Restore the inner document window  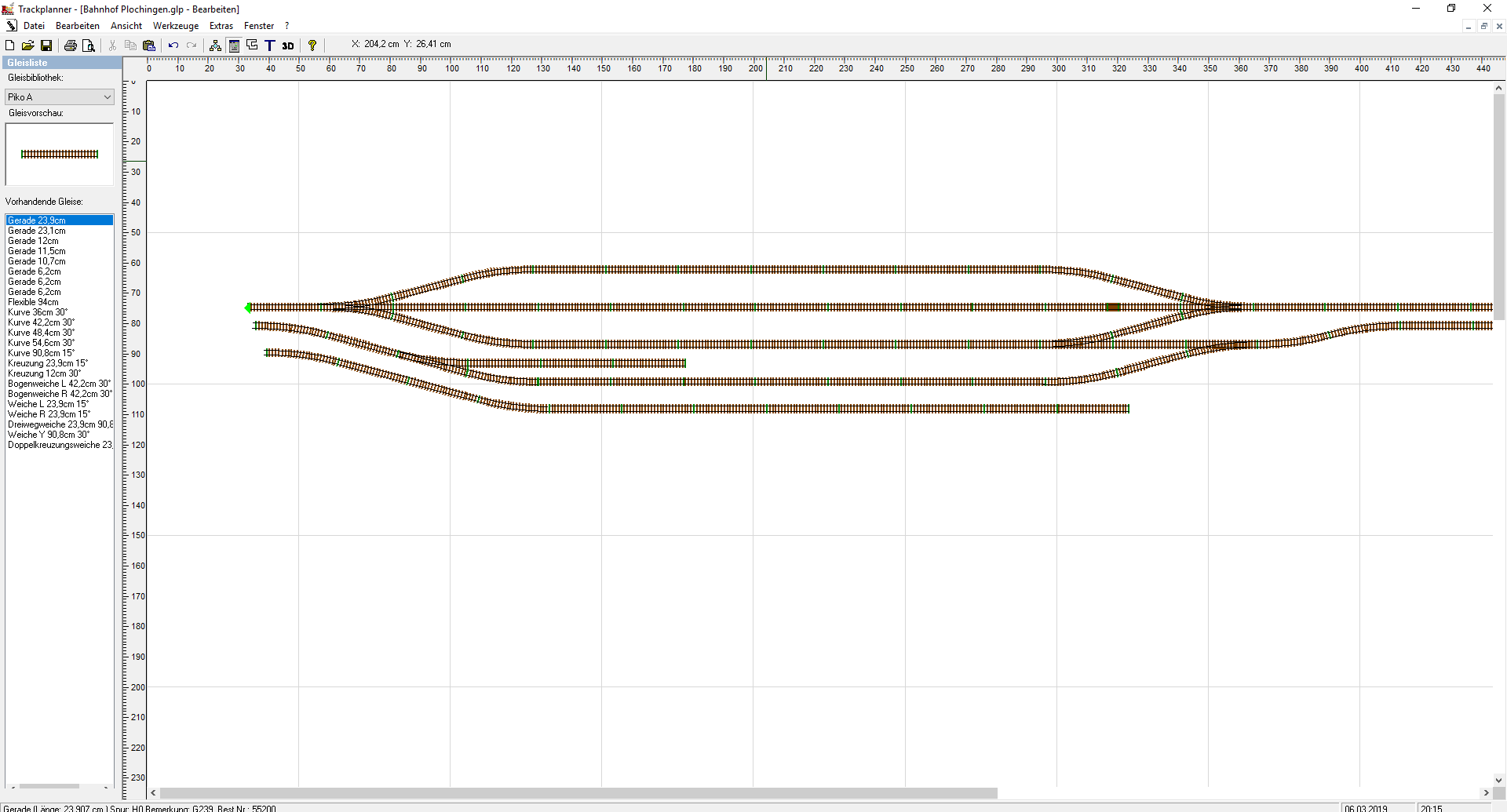1484,26
